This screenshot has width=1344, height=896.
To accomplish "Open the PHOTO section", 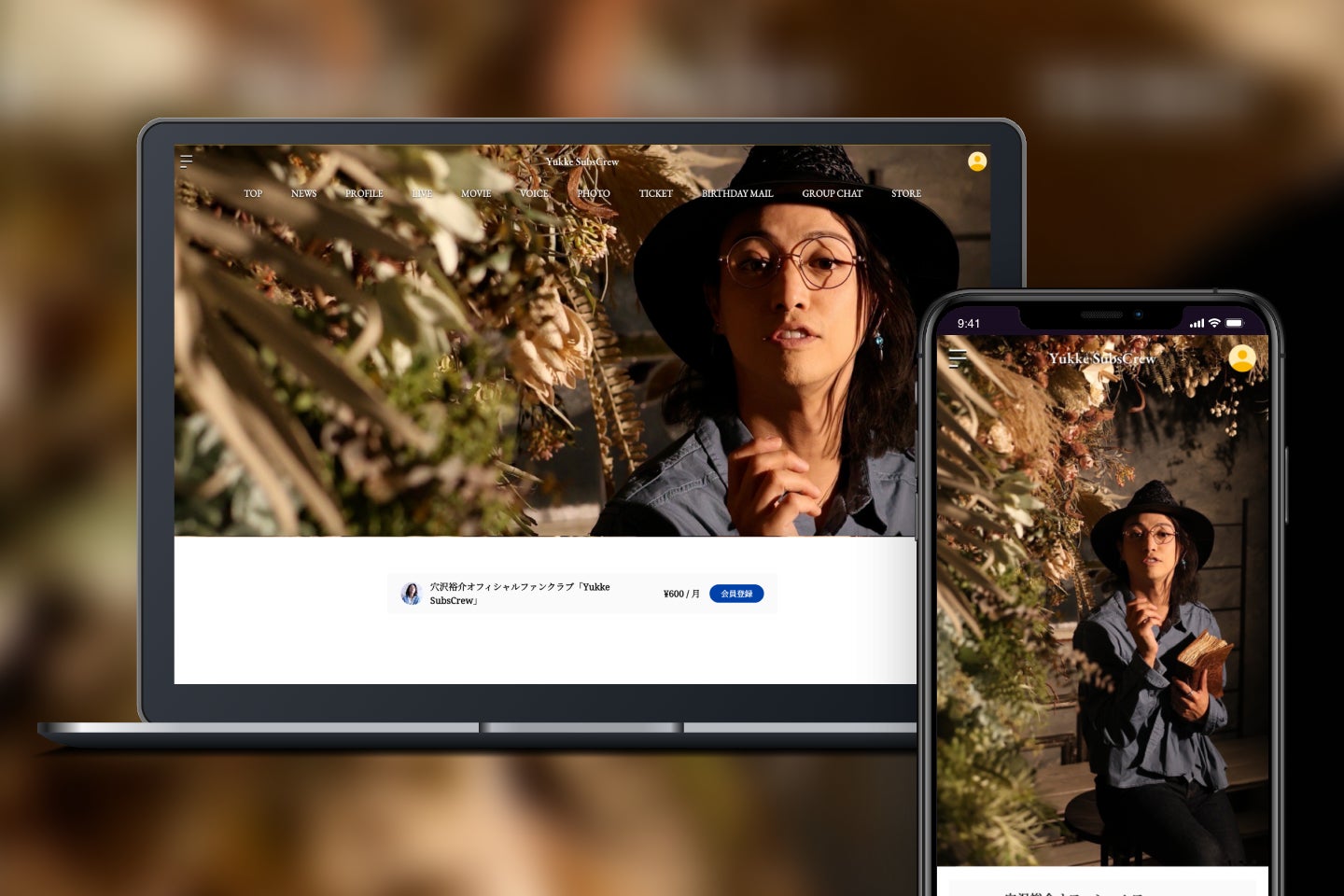I will pyautogui.click(x=594, y=194).
